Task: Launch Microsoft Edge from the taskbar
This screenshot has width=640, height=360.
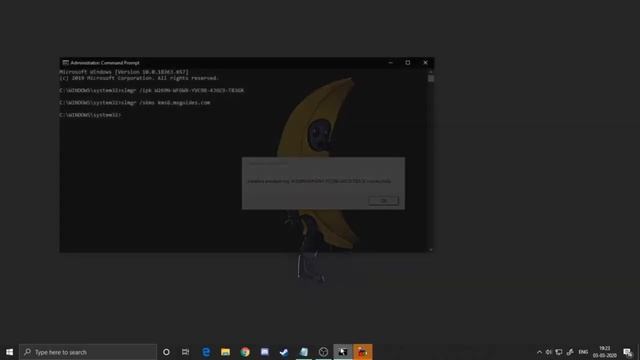Action: coord(206,352)
